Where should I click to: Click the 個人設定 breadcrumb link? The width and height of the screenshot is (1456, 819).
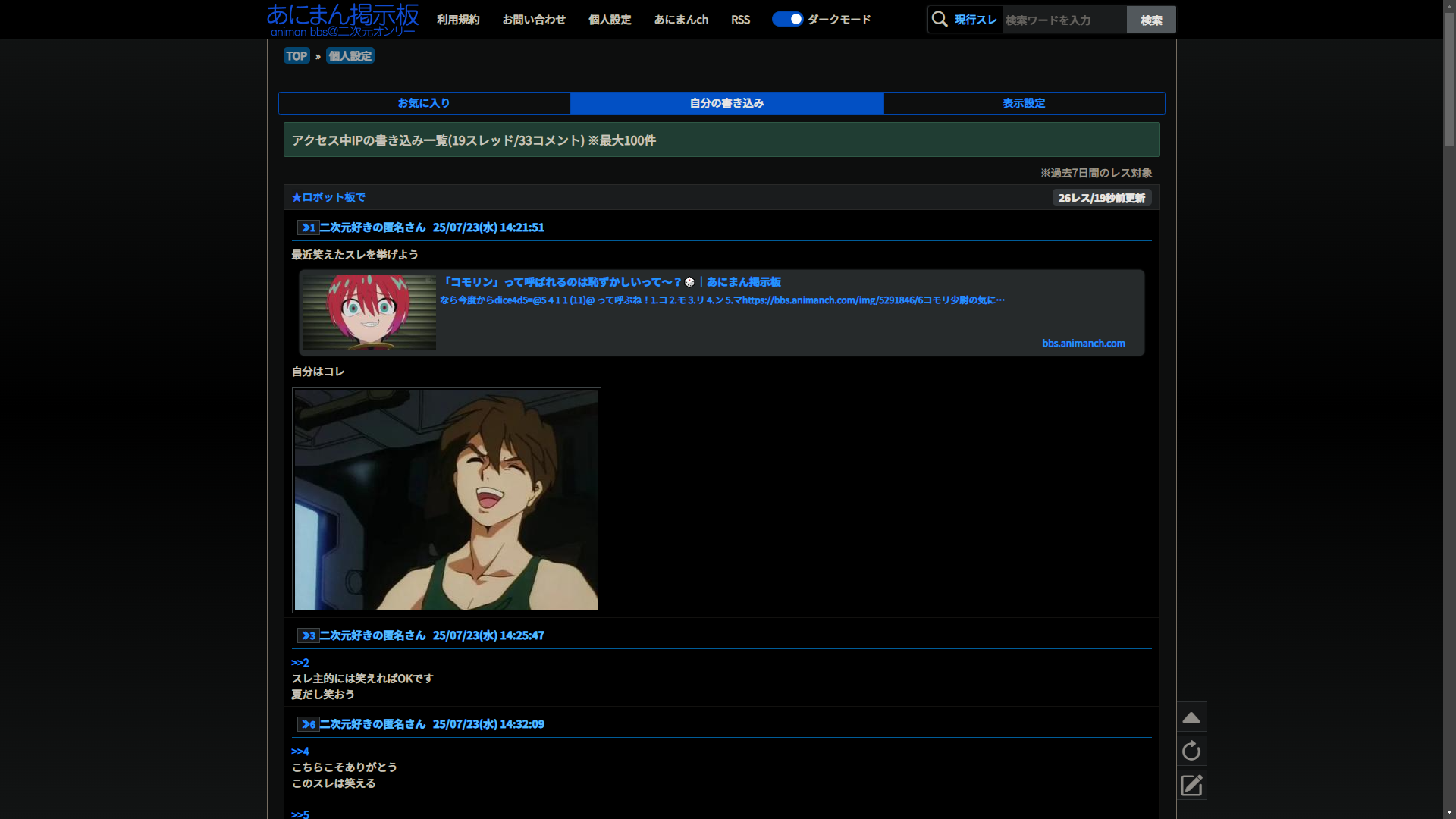[x=350, y=56]
